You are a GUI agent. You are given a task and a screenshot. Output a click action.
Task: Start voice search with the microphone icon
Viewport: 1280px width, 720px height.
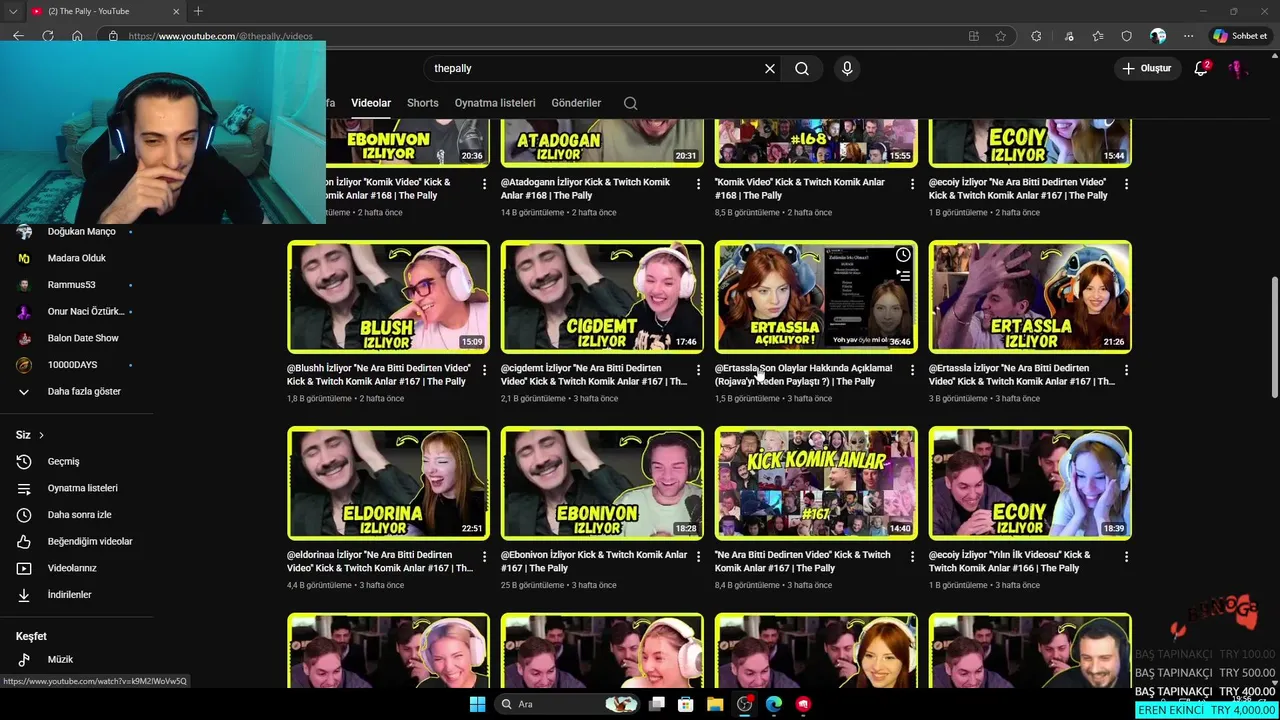pos(847,68)
